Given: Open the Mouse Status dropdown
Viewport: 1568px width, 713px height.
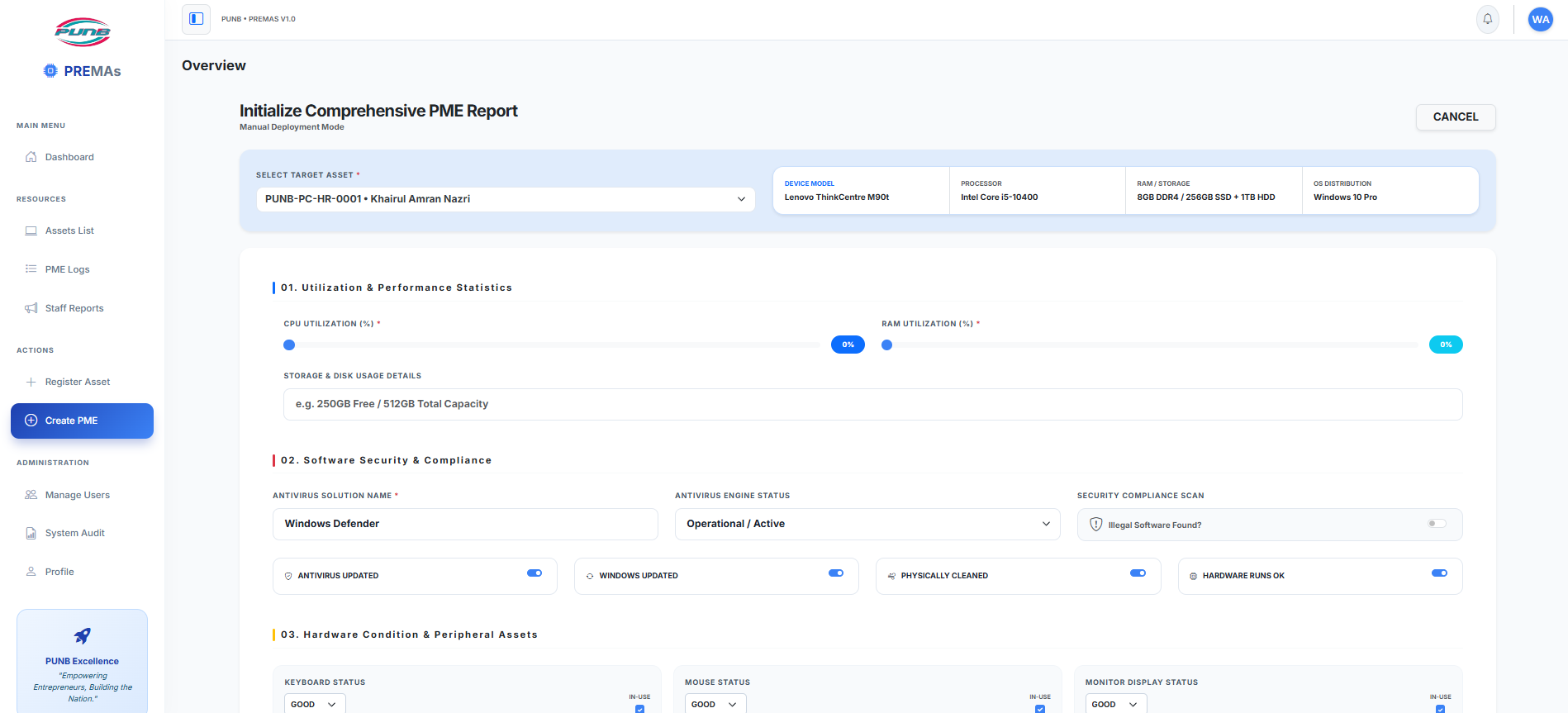Looking at the screenshot, I should pos(715,704).
